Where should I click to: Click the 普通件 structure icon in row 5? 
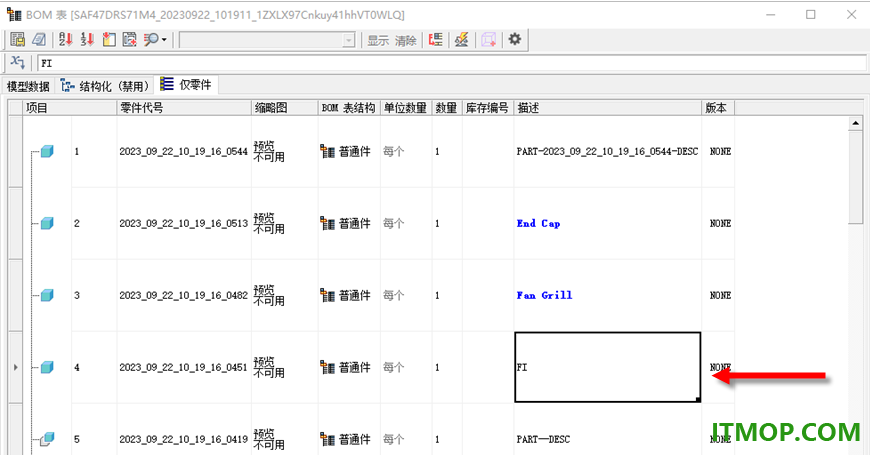click(327, 439)
